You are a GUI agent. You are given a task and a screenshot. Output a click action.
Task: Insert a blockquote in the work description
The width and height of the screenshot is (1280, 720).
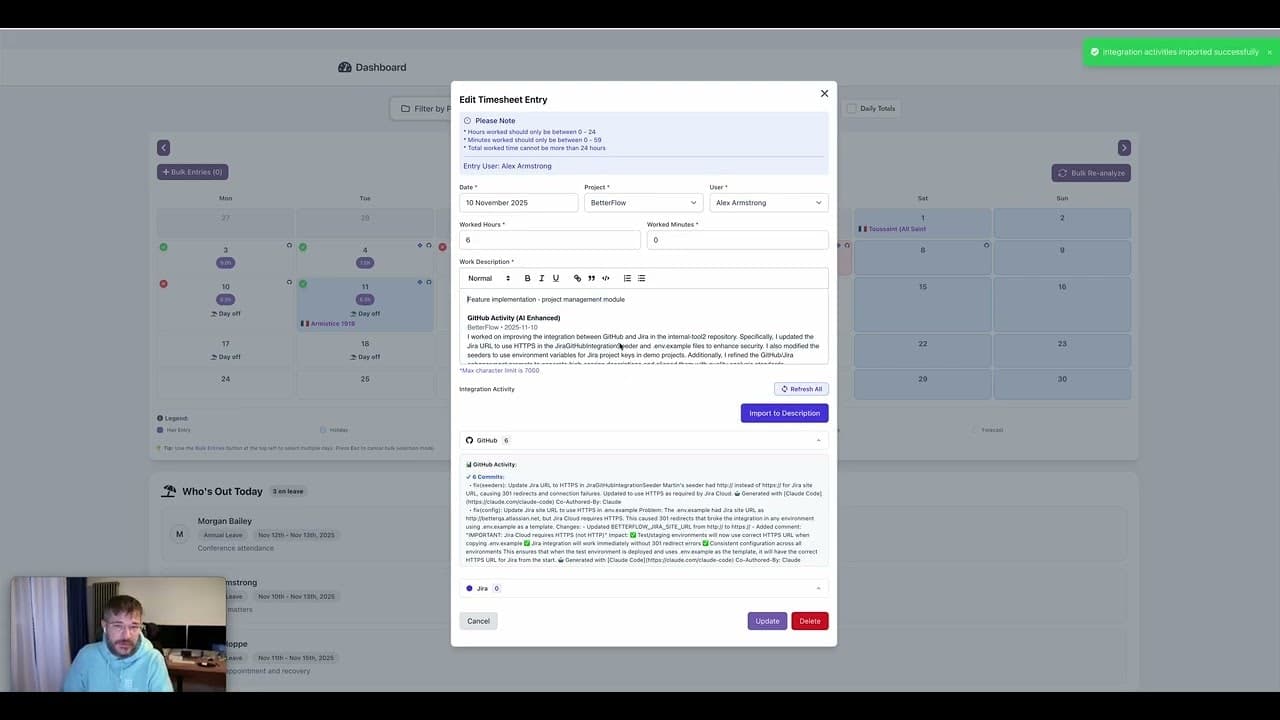point(591,278)
